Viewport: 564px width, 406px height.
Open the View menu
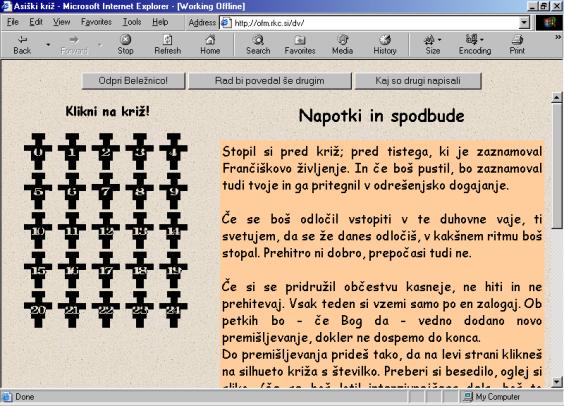click(62, 22)
